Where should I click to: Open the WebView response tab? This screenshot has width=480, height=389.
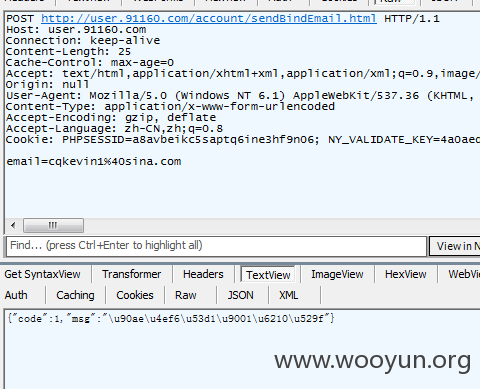click(x=464, y=274)
